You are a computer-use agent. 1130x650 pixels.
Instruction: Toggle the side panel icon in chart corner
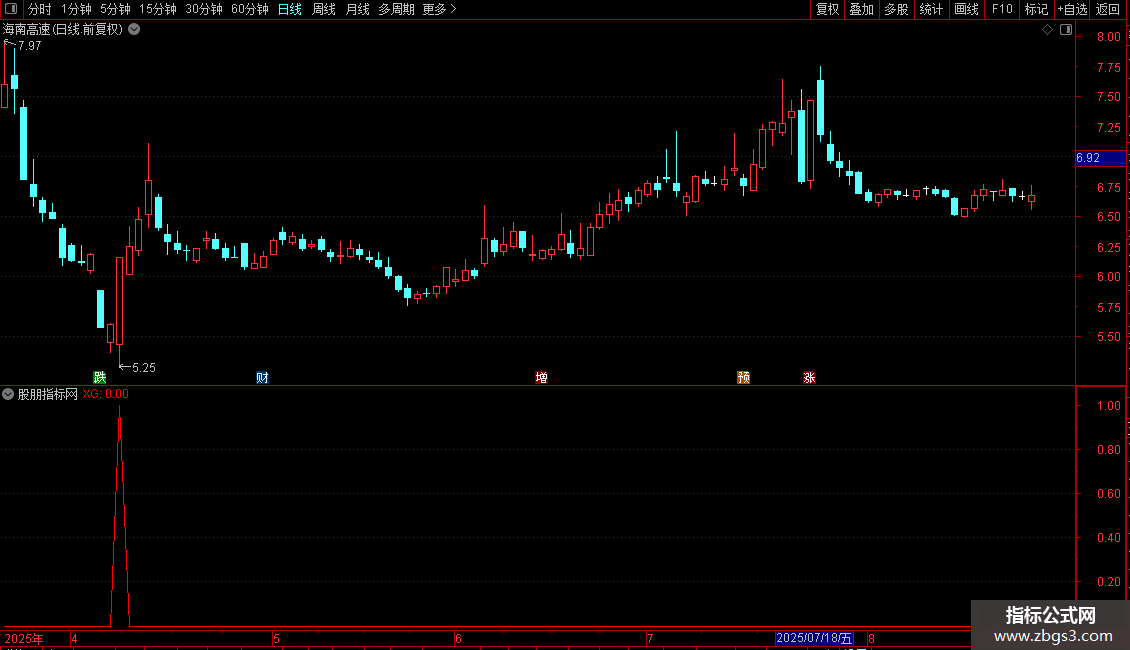coord(1066,30)
